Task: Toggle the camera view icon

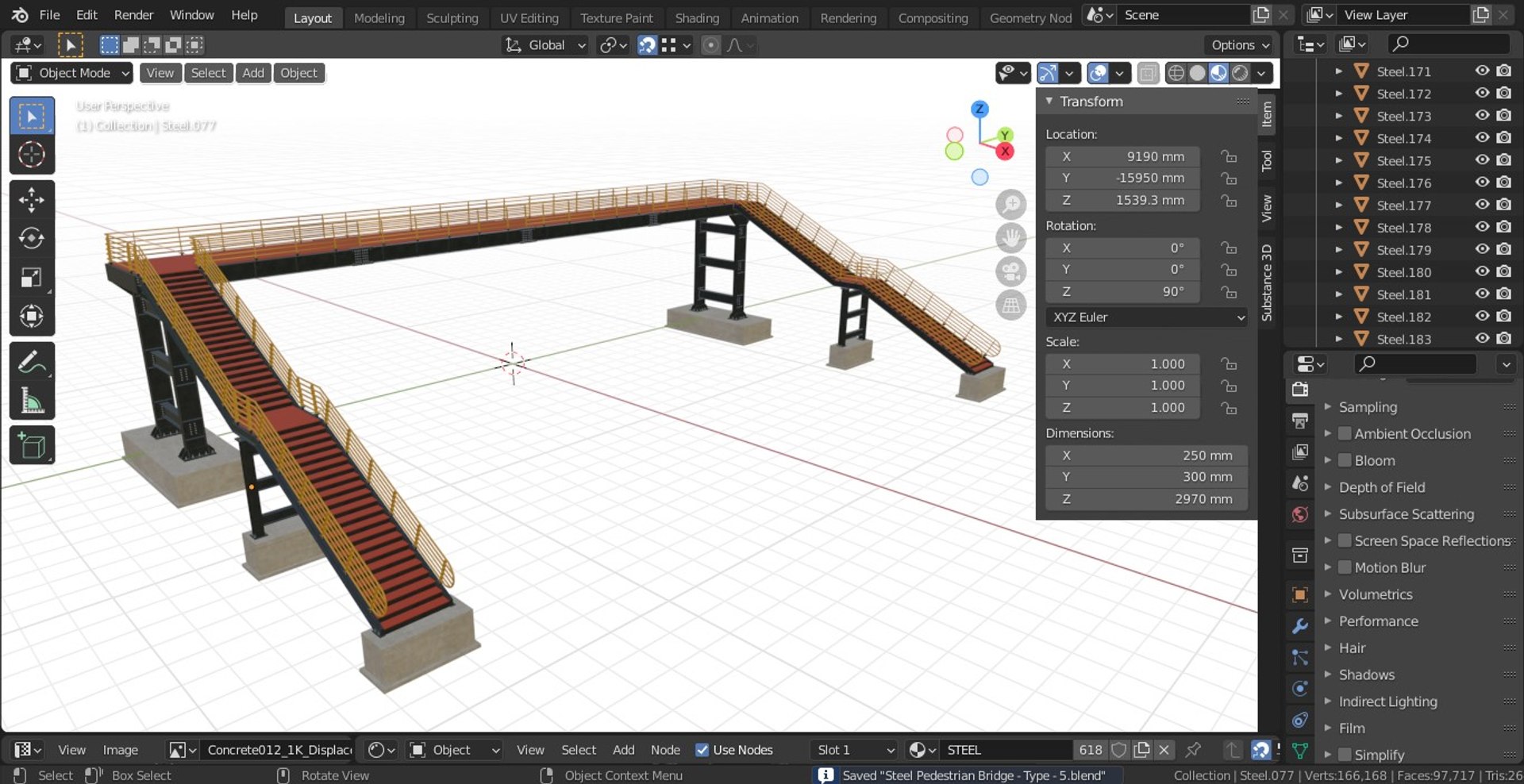Action: 1011,271
